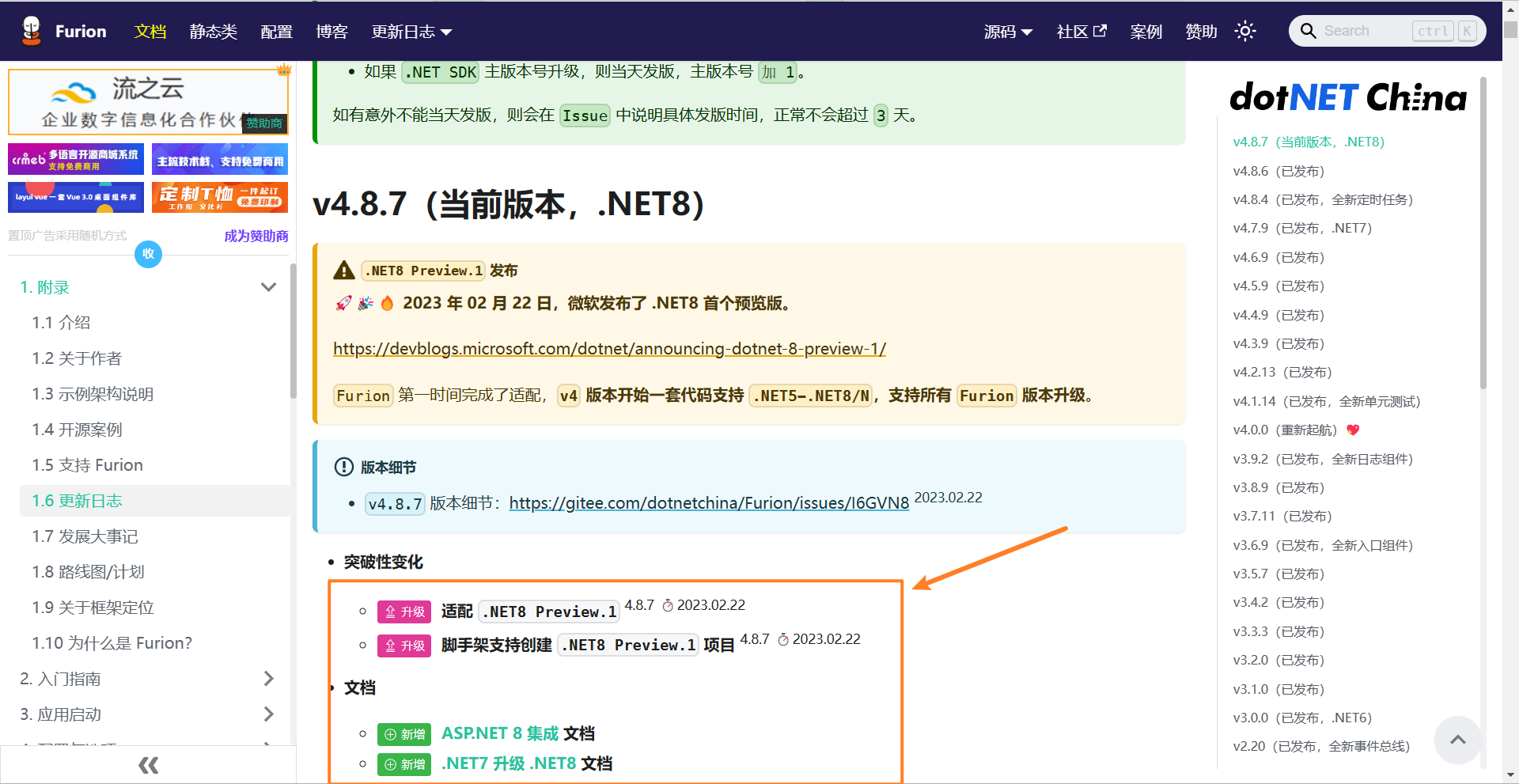Open the 定制T恤 sponsor ad banner

220,197
